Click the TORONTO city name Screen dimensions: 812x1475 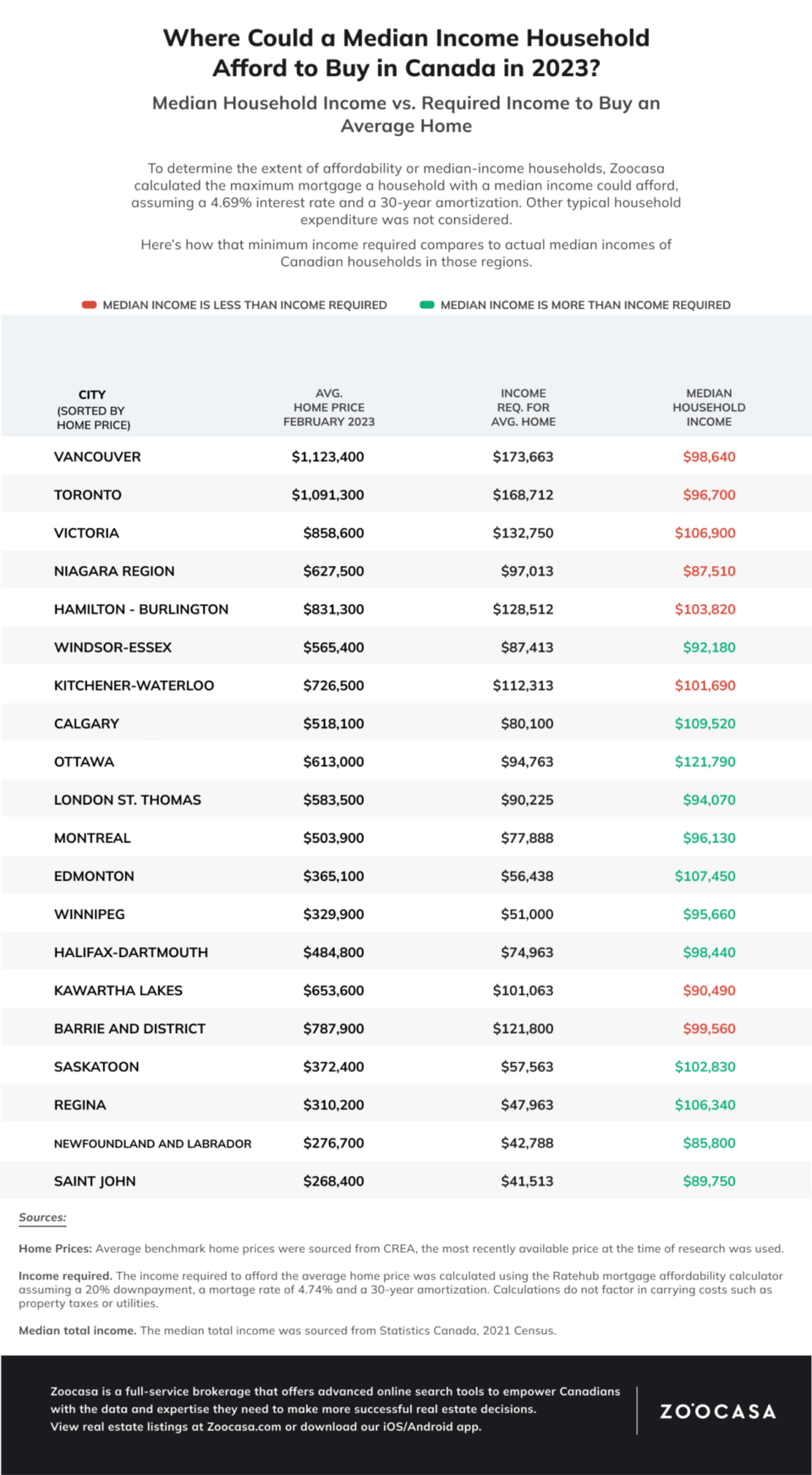coord(88,495)
